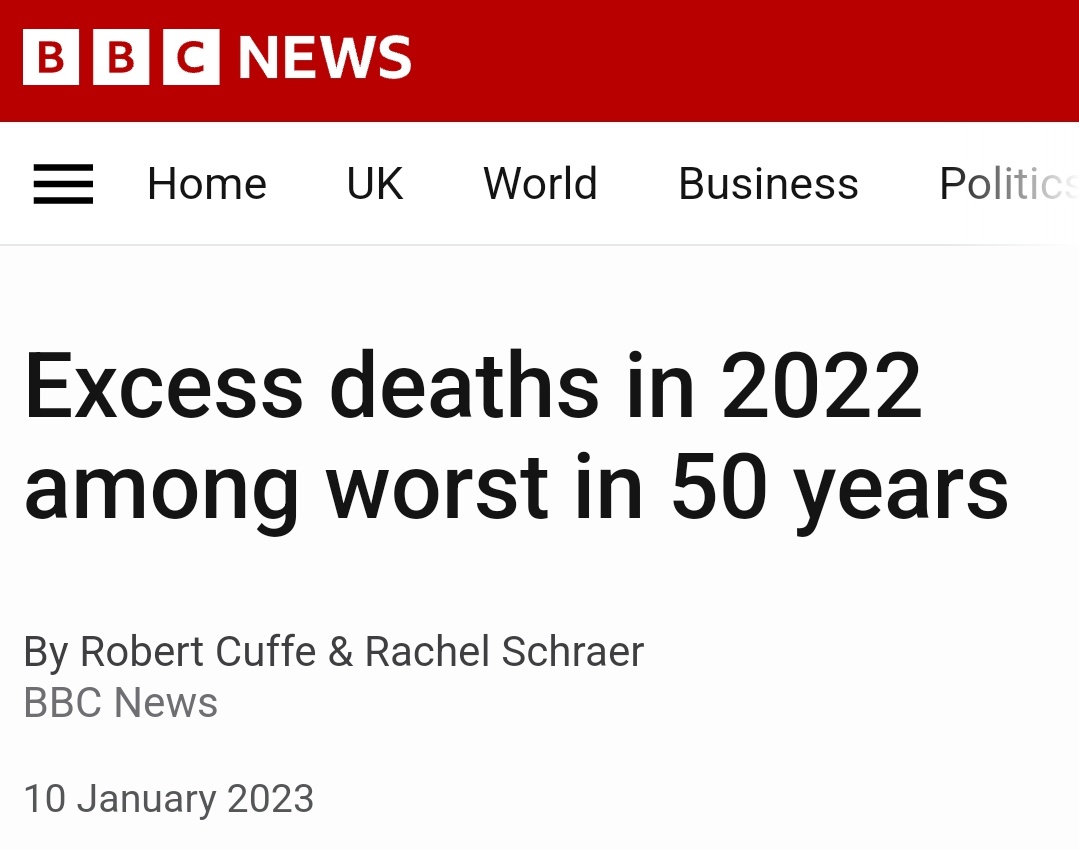Click the white NEWS wordmark in the header
Screen dimensions: 1079x849
[325, 58]
